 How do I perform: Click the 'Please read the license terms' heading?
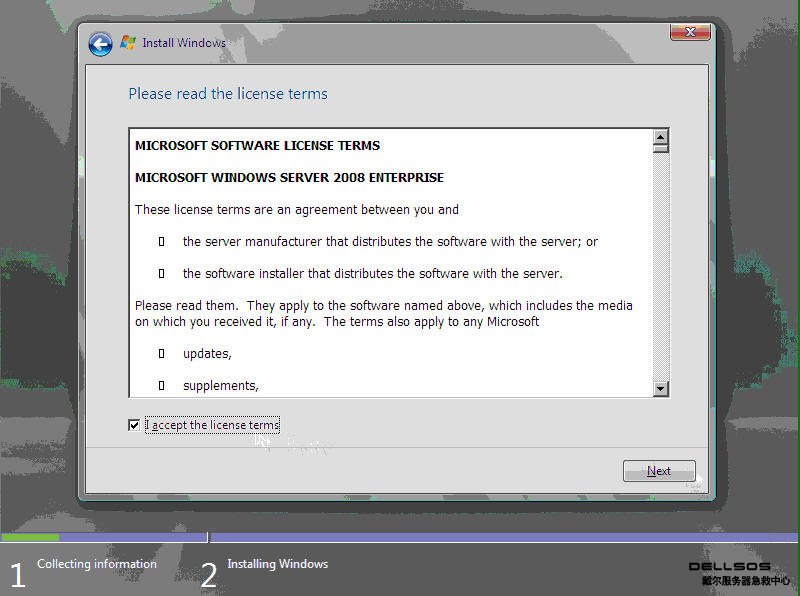click(228, 94)
